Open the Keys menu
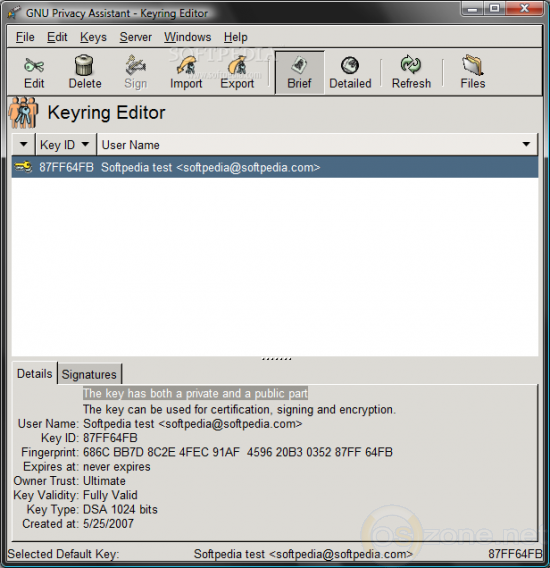 click(x=93, y=37)
